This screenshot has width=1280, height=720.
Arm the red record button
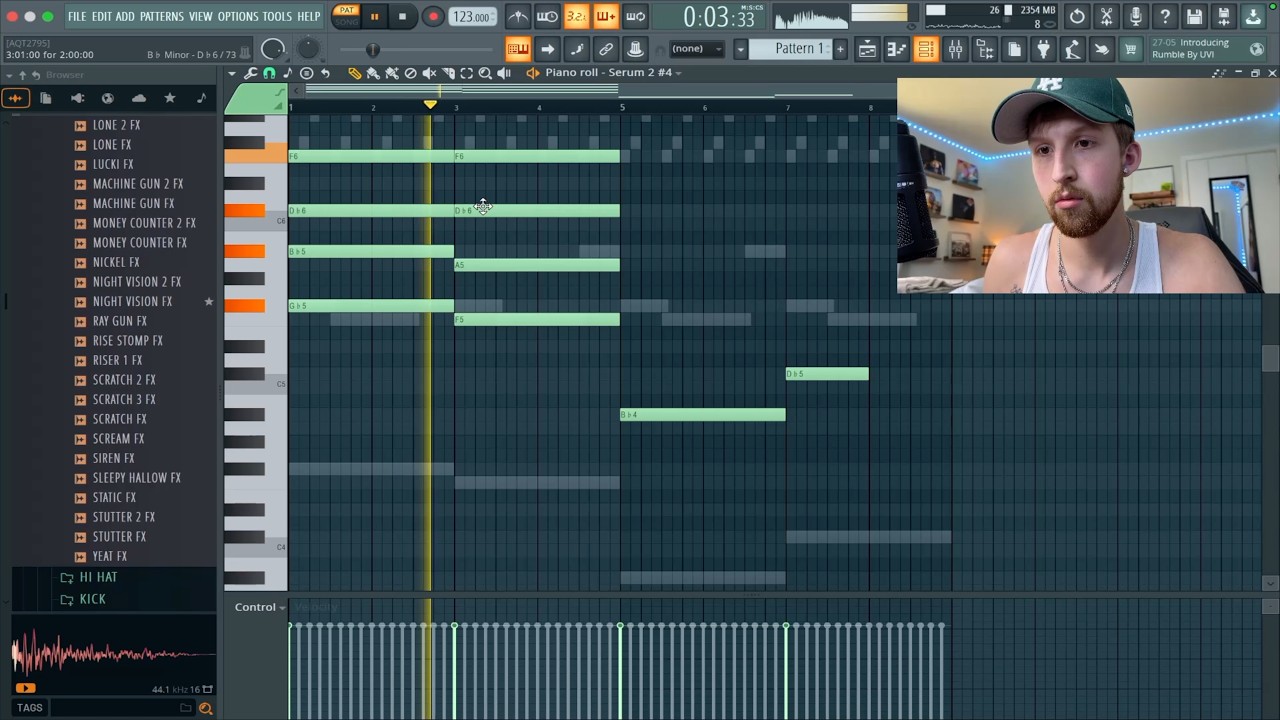coord(433,17)
